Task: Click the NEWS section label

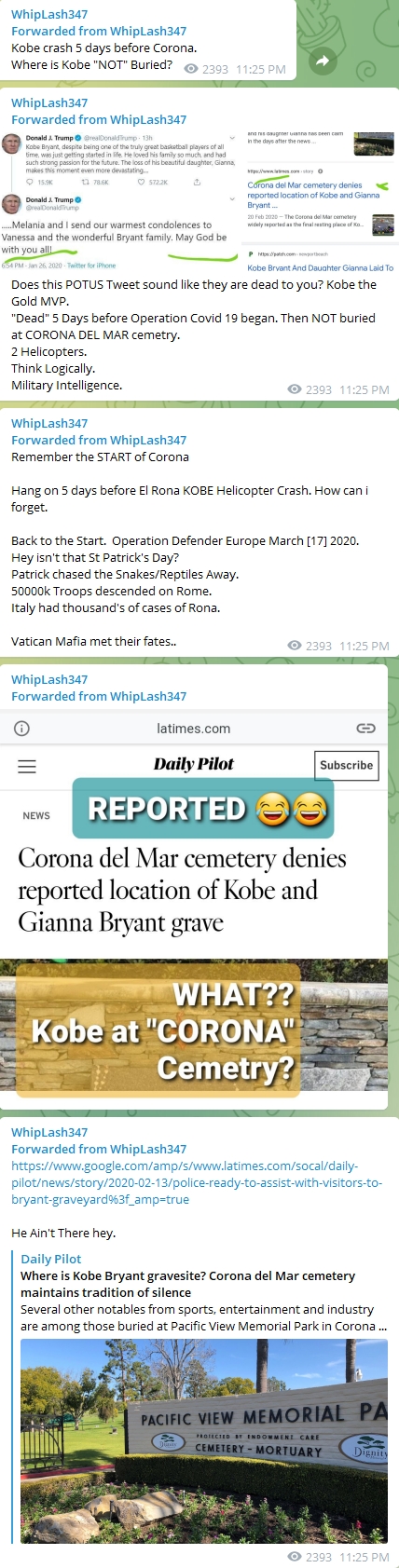Action: tap(36, 815)
